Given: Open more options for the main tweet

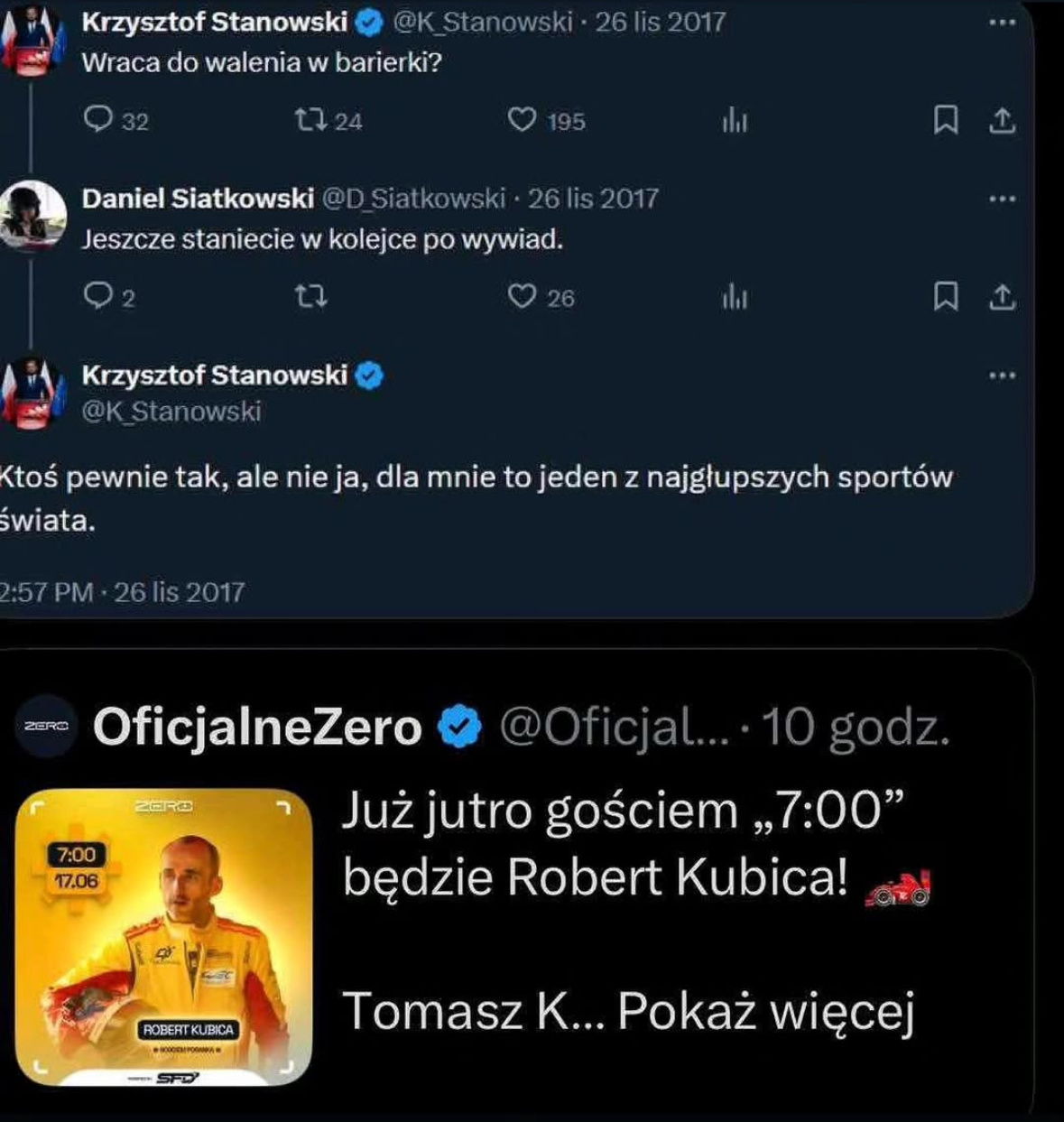Looking at the screenshot, I should 1002,375.
